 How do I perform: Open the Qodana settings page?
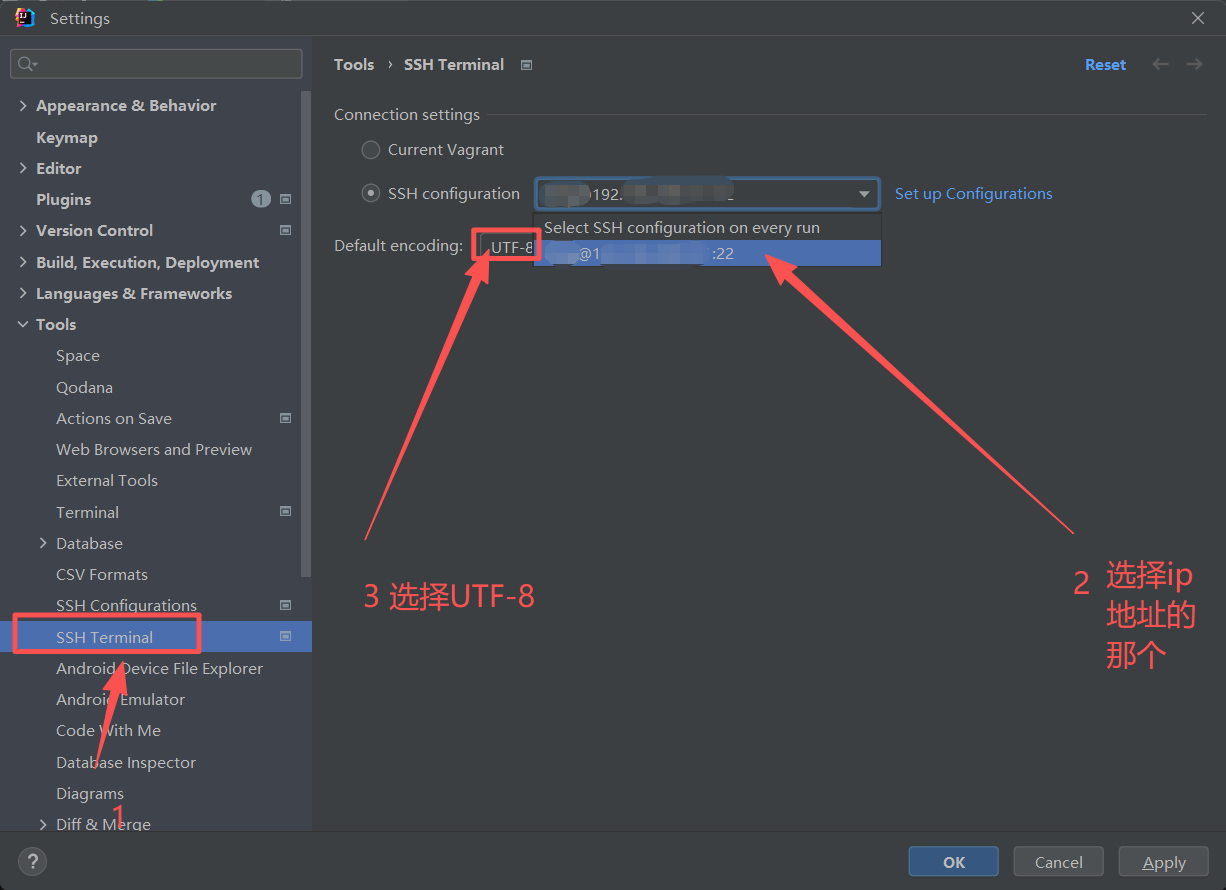[x=85, y=387]
